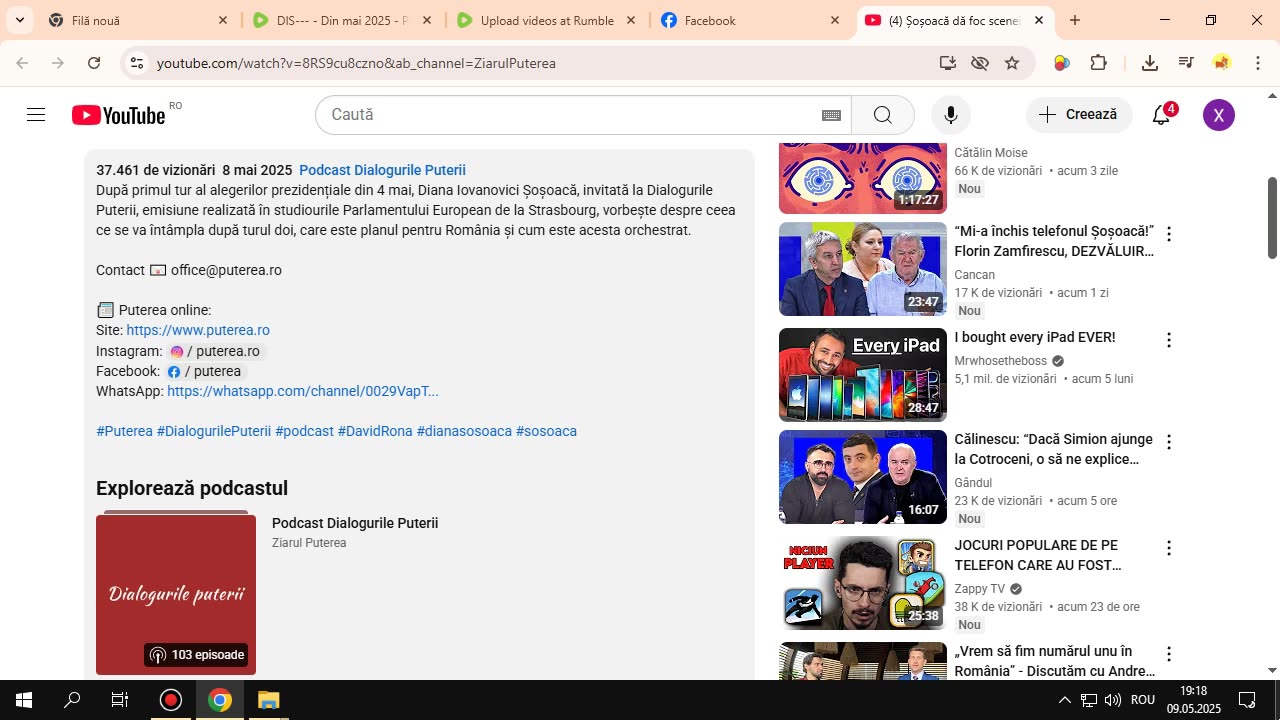
Task: Open the Florin Zamfirescu video thumbnail
Action: [x=862, y=269]
